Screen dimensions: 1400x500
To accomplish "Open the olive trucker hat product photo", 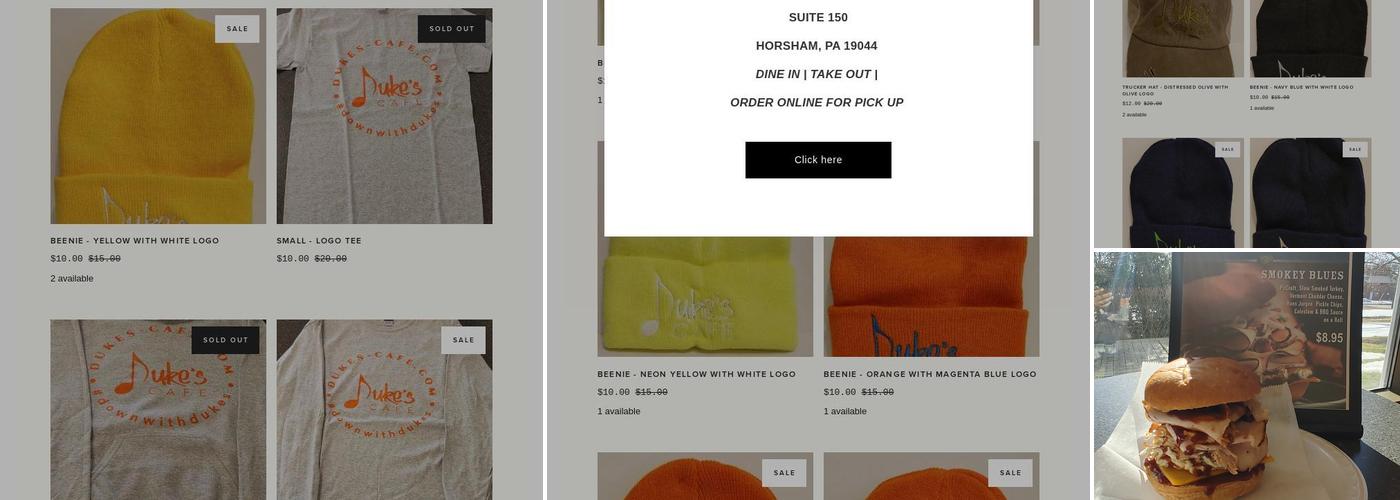I will (x=1183, y=38).
